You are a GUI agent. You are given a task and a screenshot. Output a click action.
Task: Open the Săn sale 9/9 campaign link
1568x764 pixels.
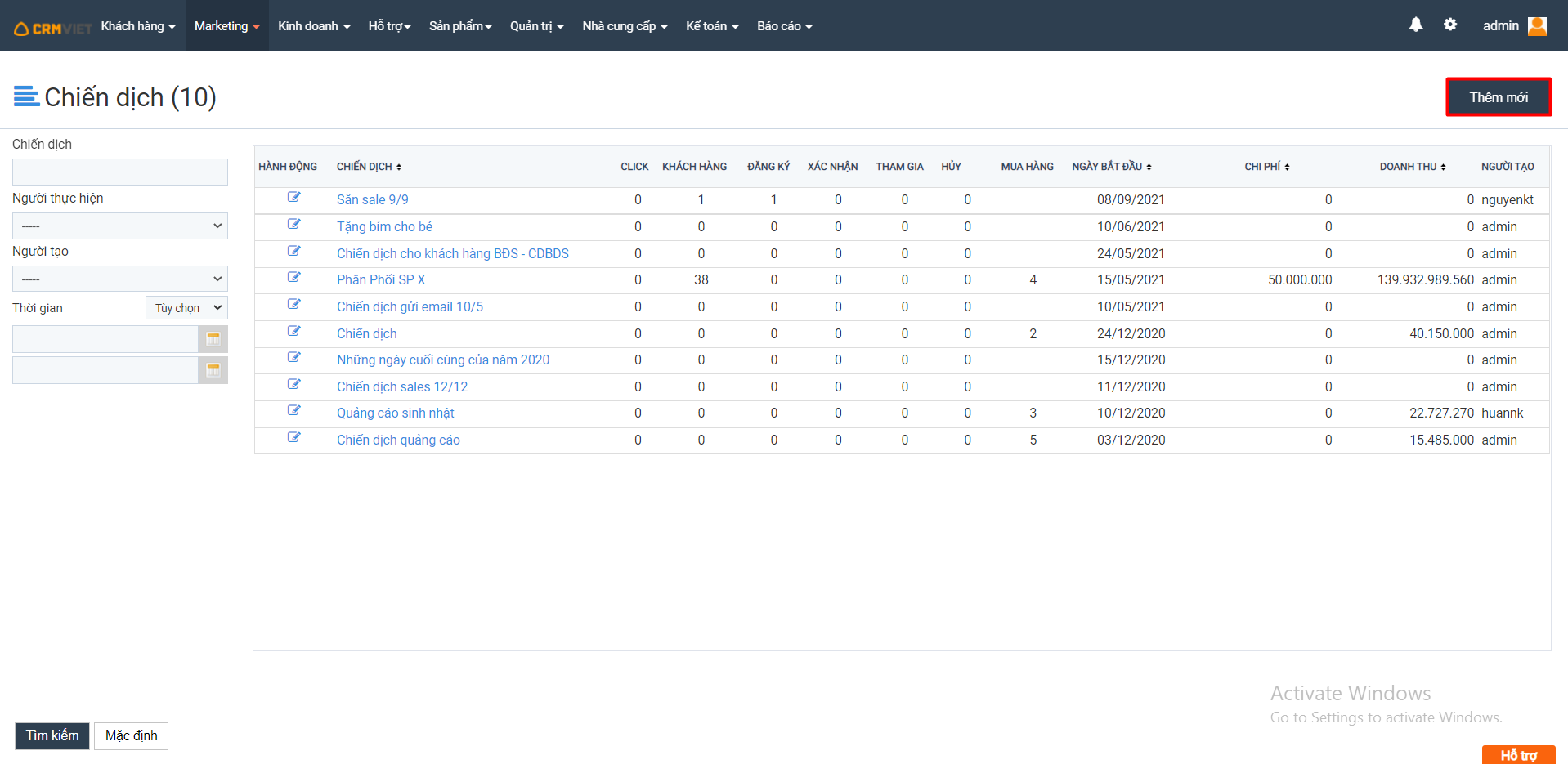point(373,199)
